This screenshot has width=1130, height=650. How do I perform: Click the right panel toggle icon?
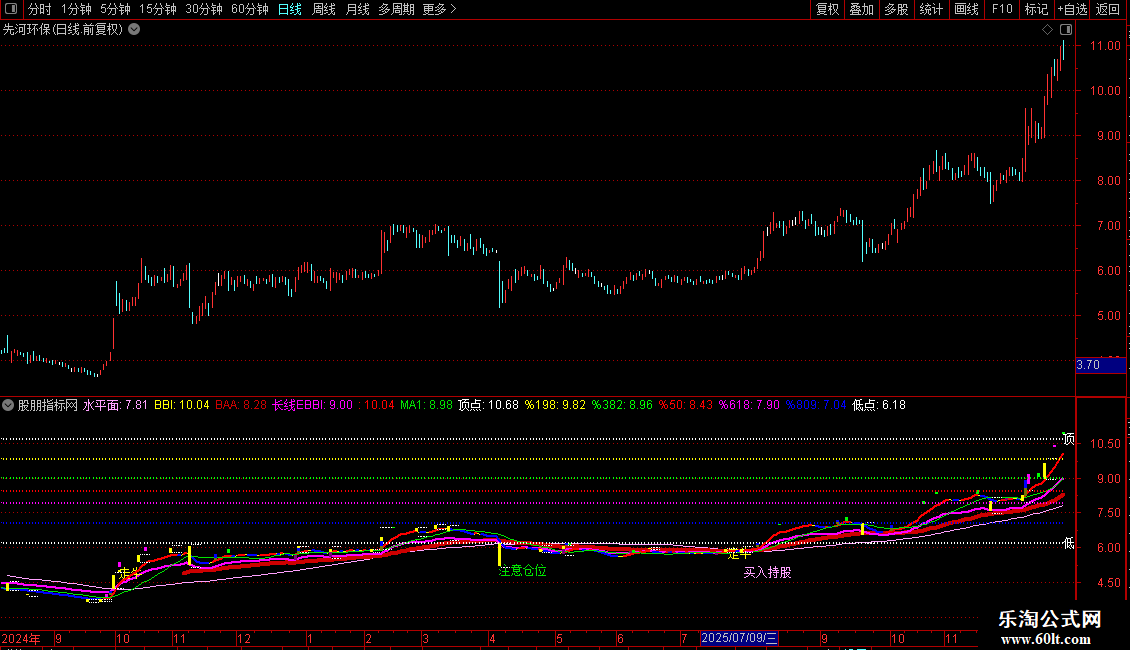[x=1066, y=30]
